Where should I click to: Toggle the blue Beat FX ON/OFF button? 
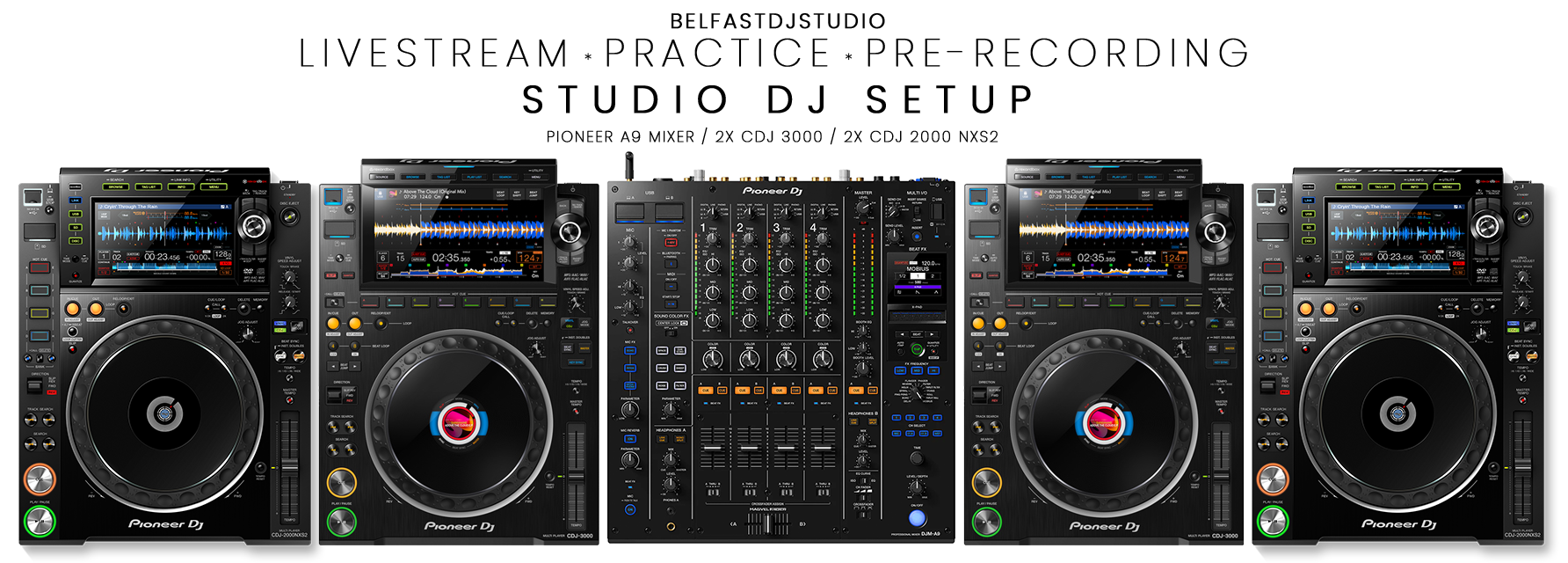pyautogui.click(x=917, y=518)
